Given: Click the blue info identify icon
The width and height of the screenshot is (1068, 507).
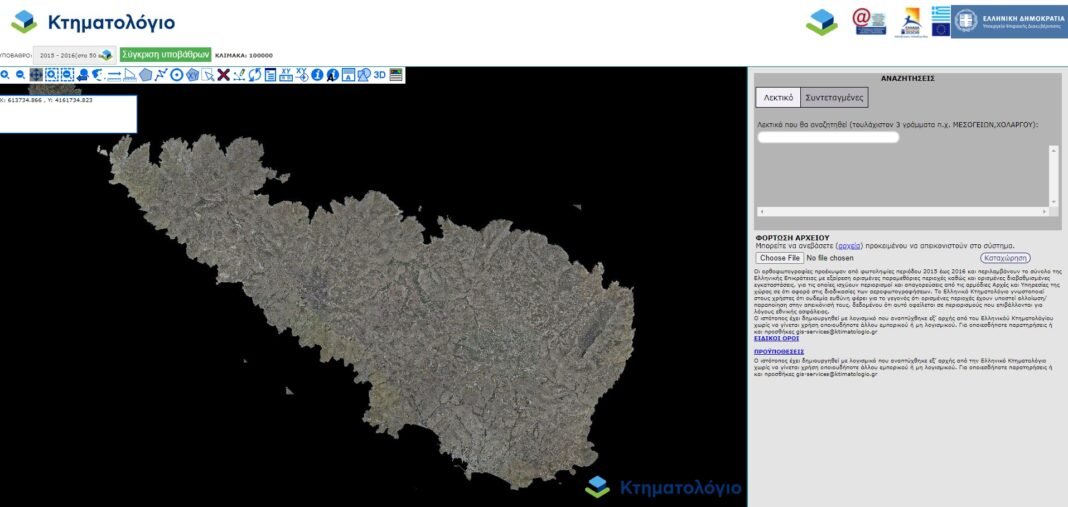Looking at the screenshot, I should click(317, 75).
